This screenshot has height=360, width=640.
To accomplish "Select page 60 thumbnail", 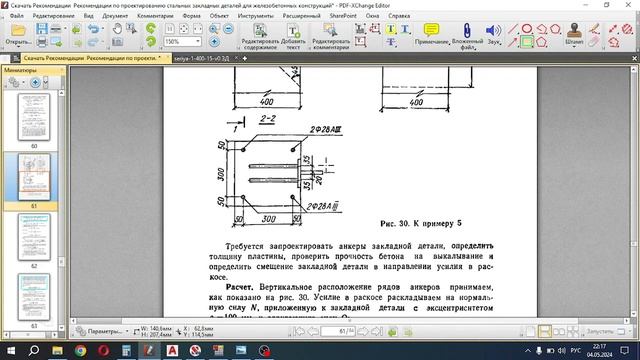I will pos(34,117).
